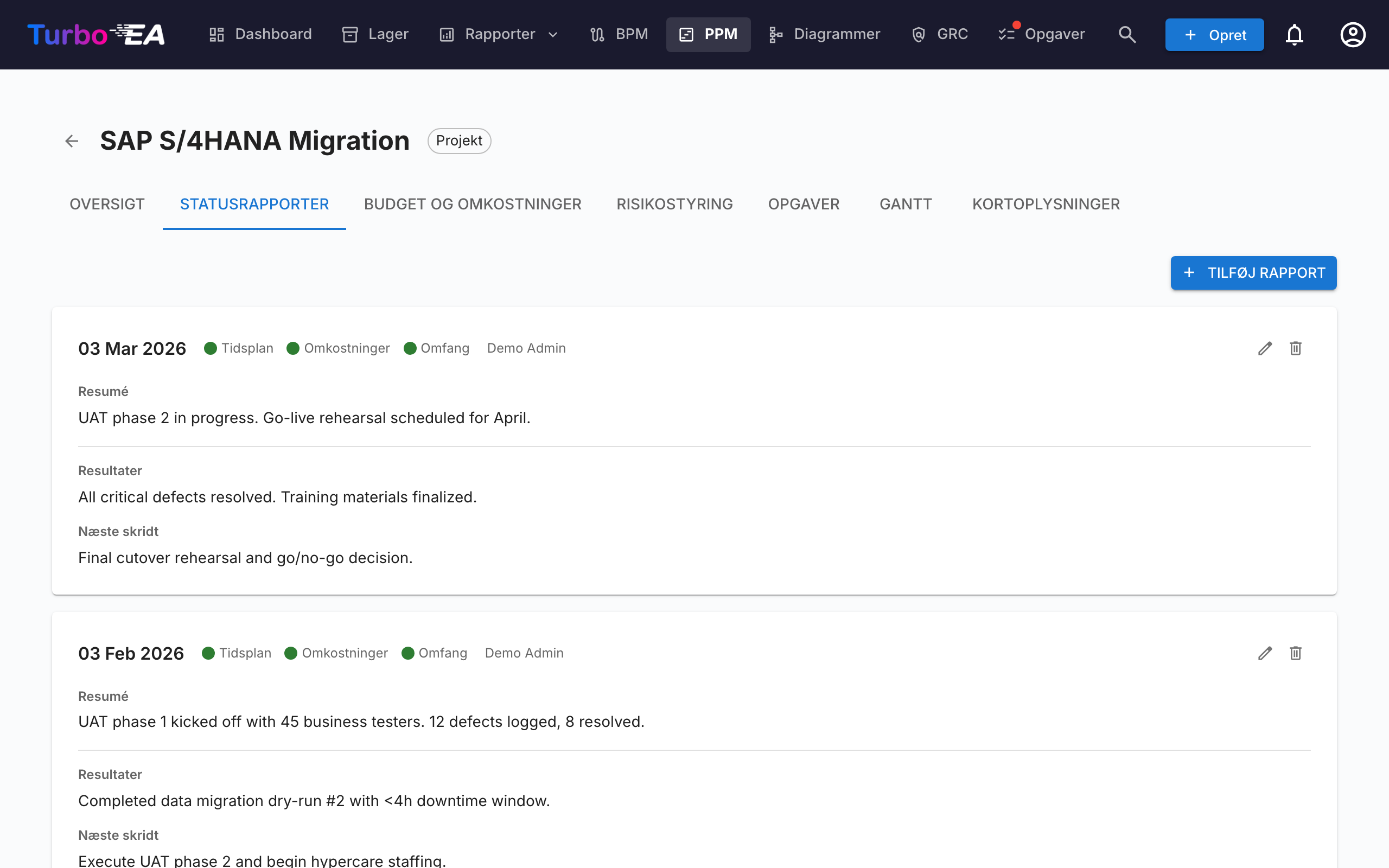
Task: Open the Lager inventory page
Action: tap(375, 34)
